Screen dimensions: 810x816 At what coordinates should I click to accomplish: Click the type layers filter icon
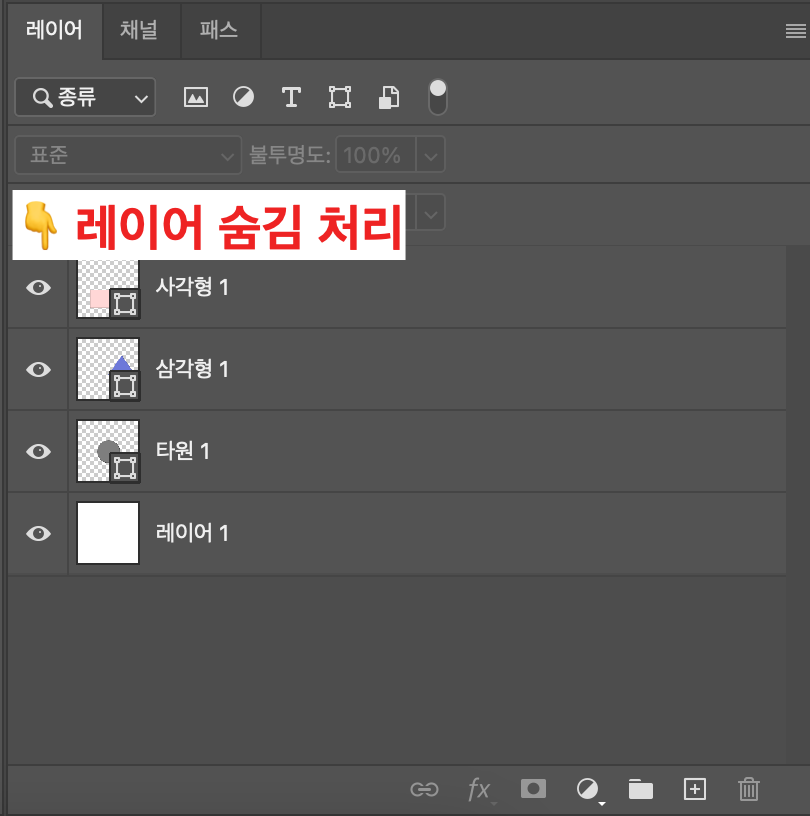click(x=291, y=97)
